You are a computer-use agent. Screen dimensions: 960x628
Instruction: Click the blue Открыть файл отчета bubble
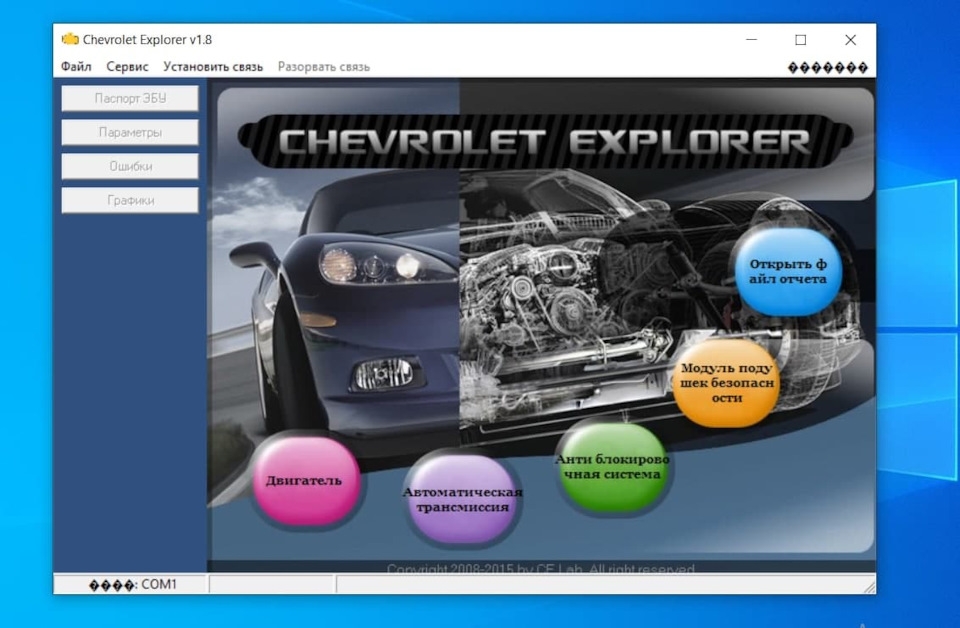click(788, 271)
